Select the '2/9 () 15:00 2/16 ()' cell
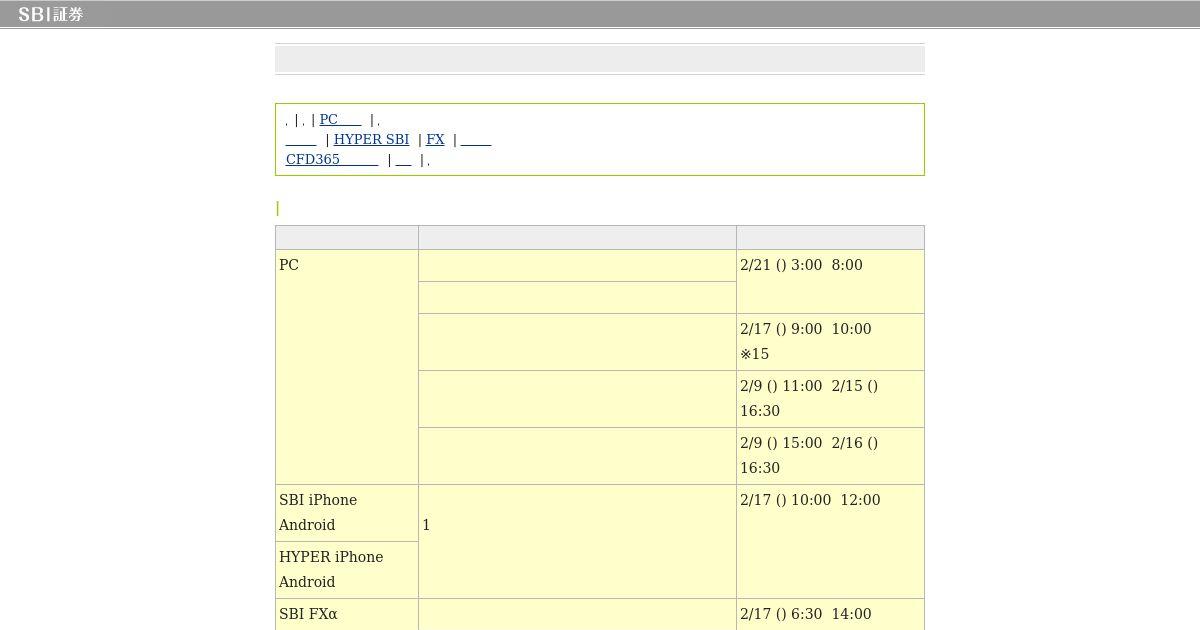 coord(830,456)
